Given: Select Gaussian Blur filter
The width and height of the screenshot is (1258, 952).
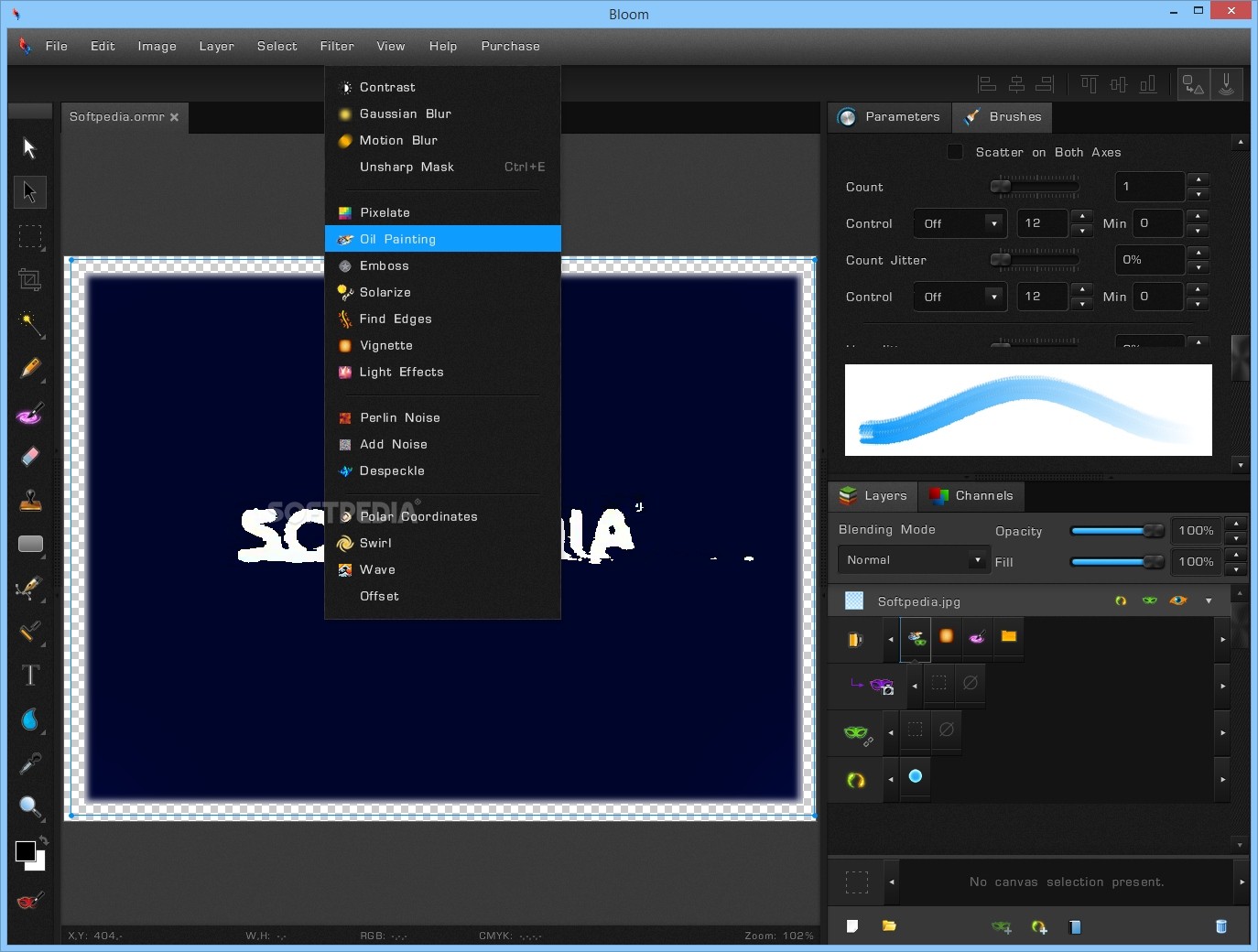Looking at the screenshot, I should tap(443, 114).
